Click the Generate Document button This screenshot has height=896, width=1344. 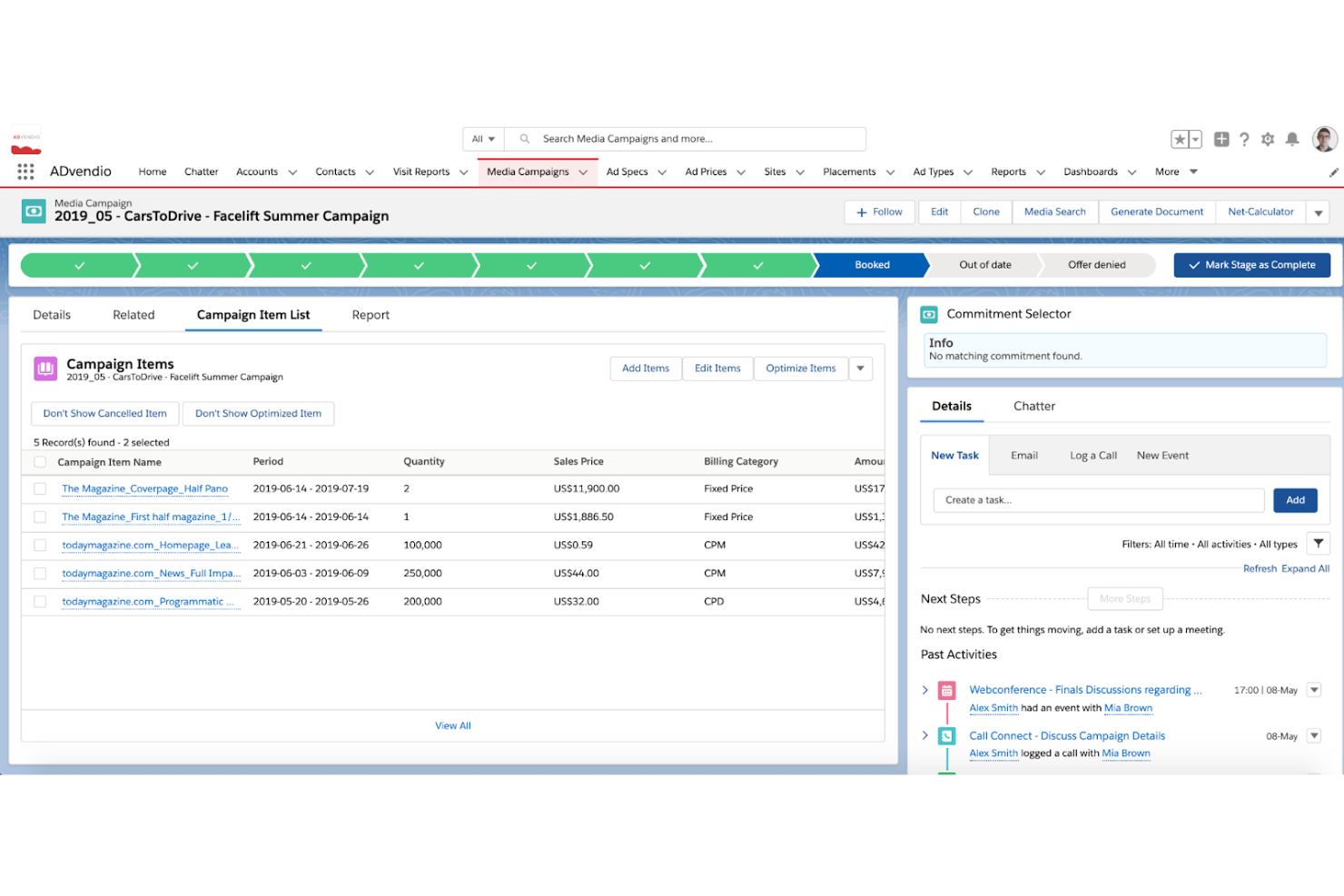pyautogui.click(x=1157, y=212)
